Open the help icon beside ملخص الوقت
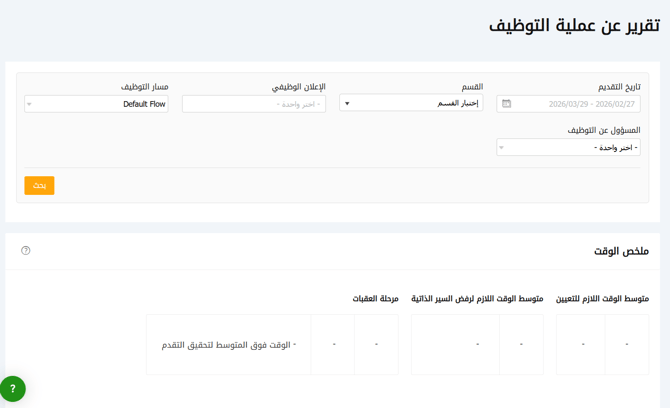The width and height of the screenshot is (670, 408). point(26,251)
